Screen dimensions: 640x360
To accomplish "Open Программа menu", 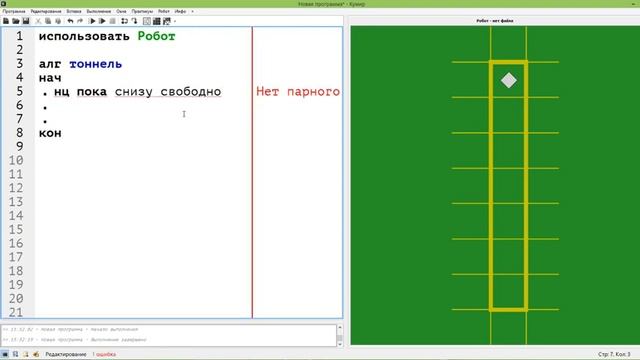I will click(x=14, y=11).
